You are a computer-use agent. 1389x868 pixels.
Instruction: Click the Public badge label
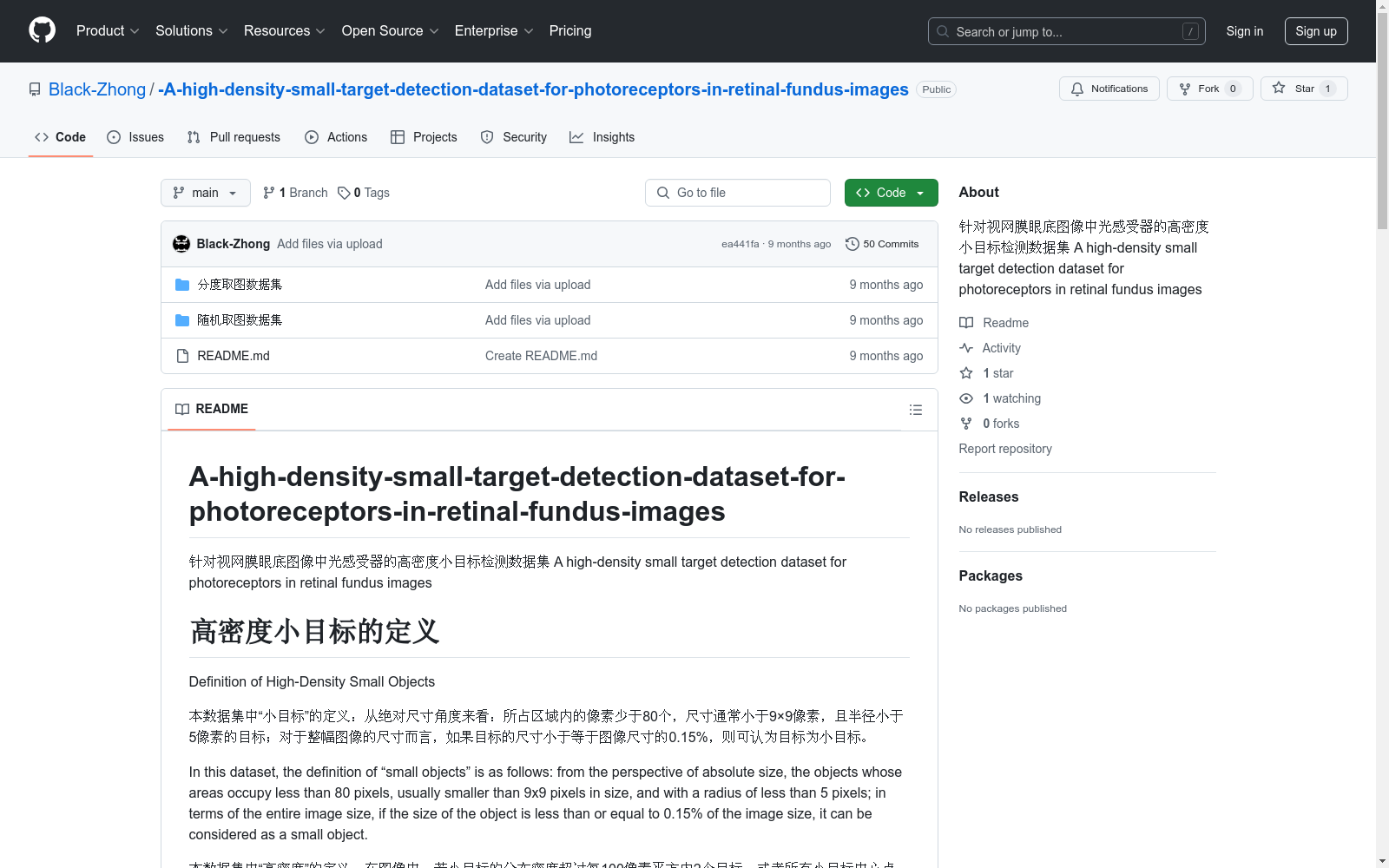[x=936, y=89]
